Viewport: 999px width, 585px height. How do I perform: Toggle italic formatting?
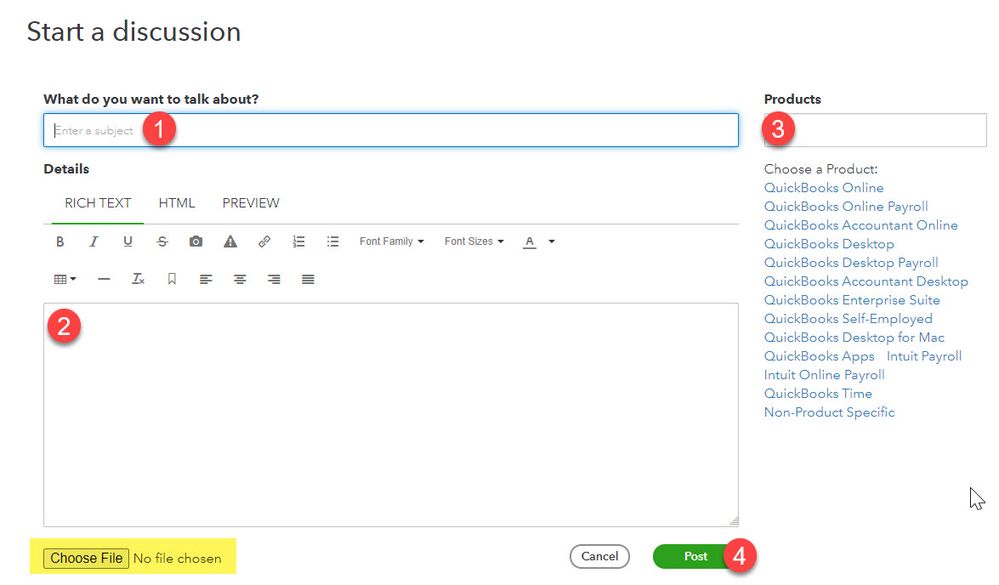[94, 242]
